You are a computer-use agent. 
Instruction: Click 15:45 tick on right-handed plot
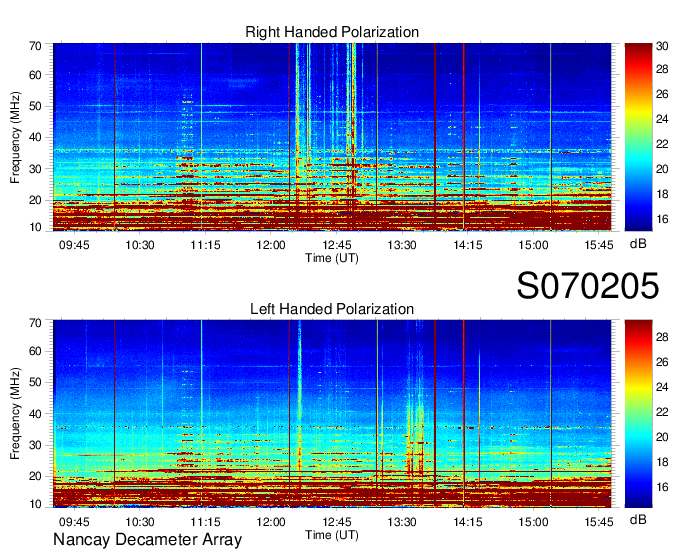coord(599,245)
